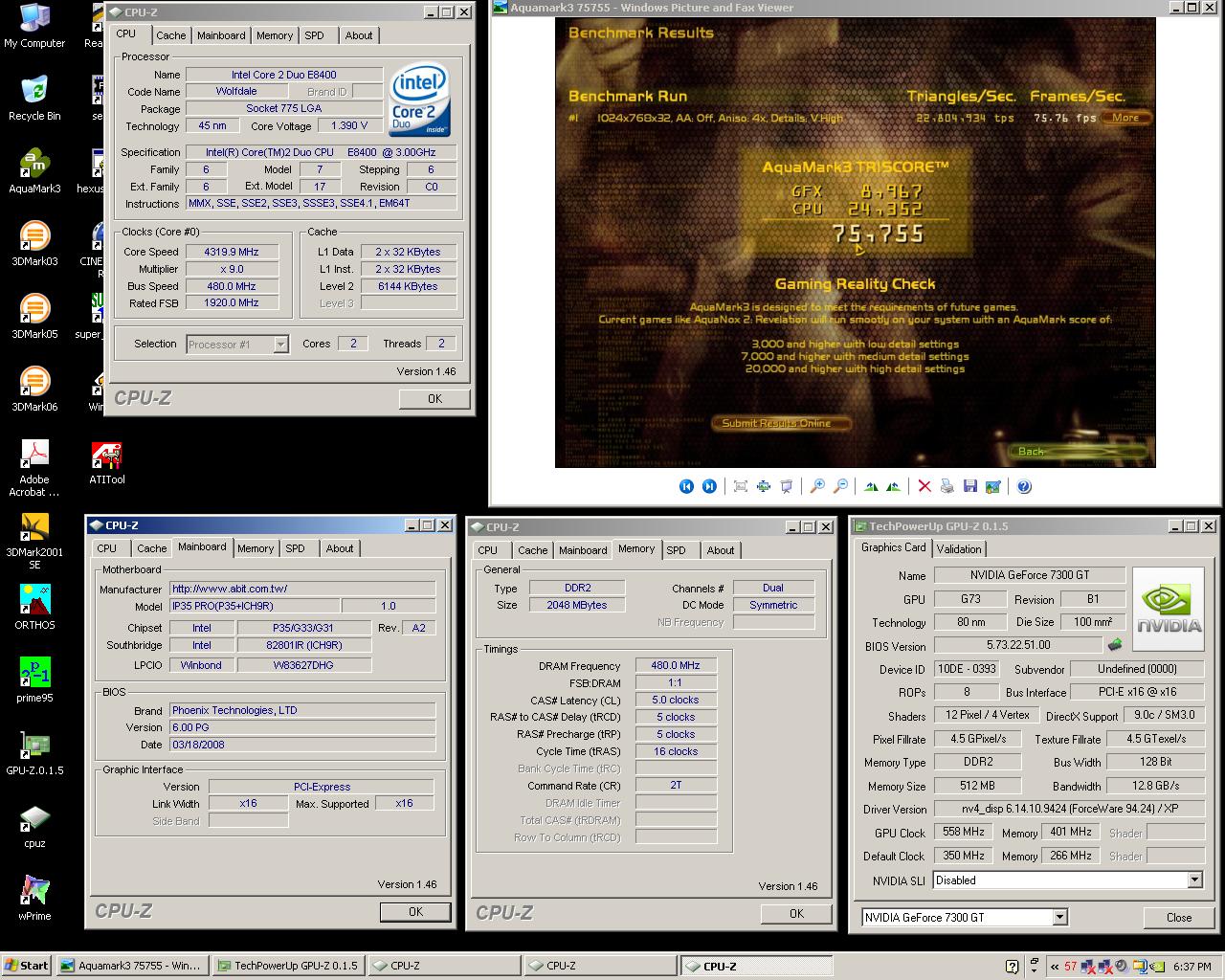This screenshot has width=1225, height=980.
Task: Switch to Validation tab in GPU-Z
Action: click(x=959, y=548)
